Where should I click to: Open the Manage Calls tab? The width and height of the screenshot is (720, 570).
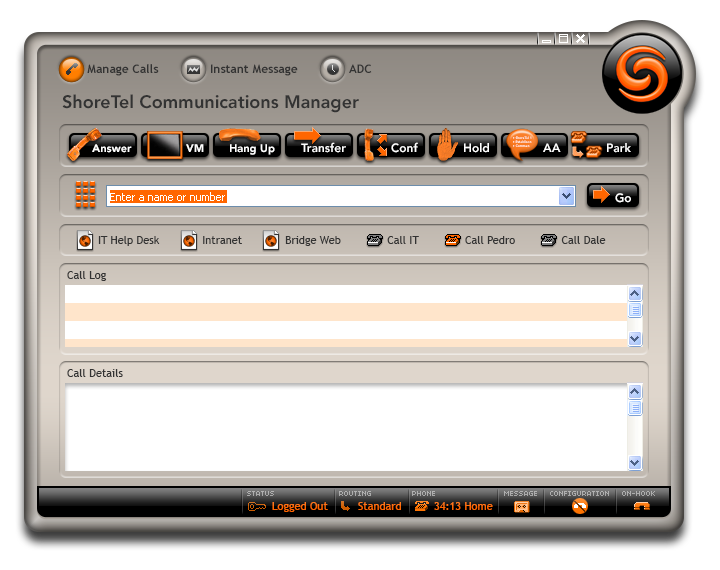[109, 69]
